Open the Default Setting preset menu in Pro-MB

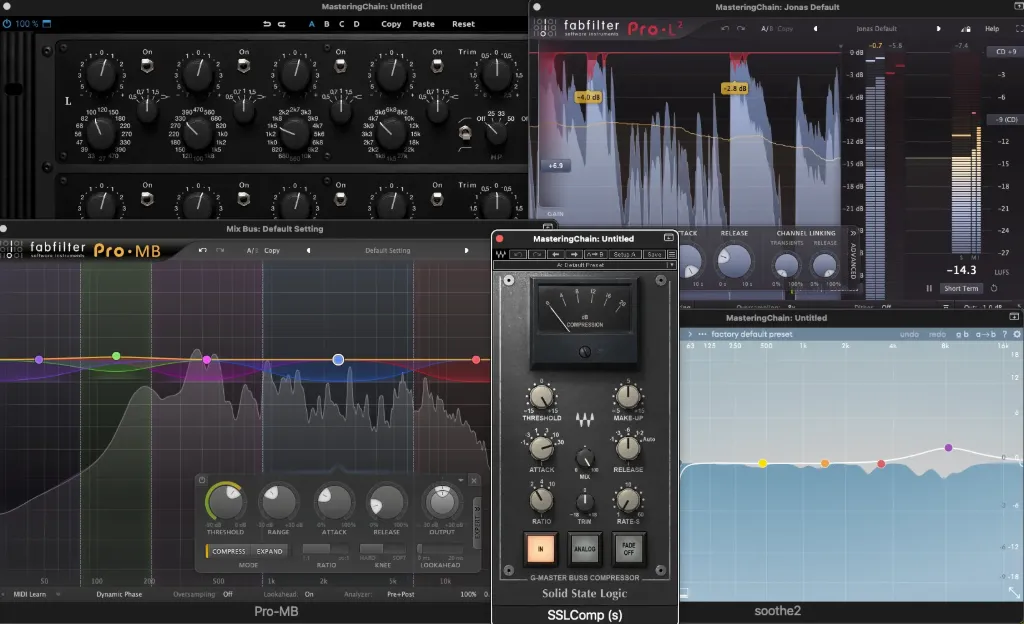click(387, 251)
